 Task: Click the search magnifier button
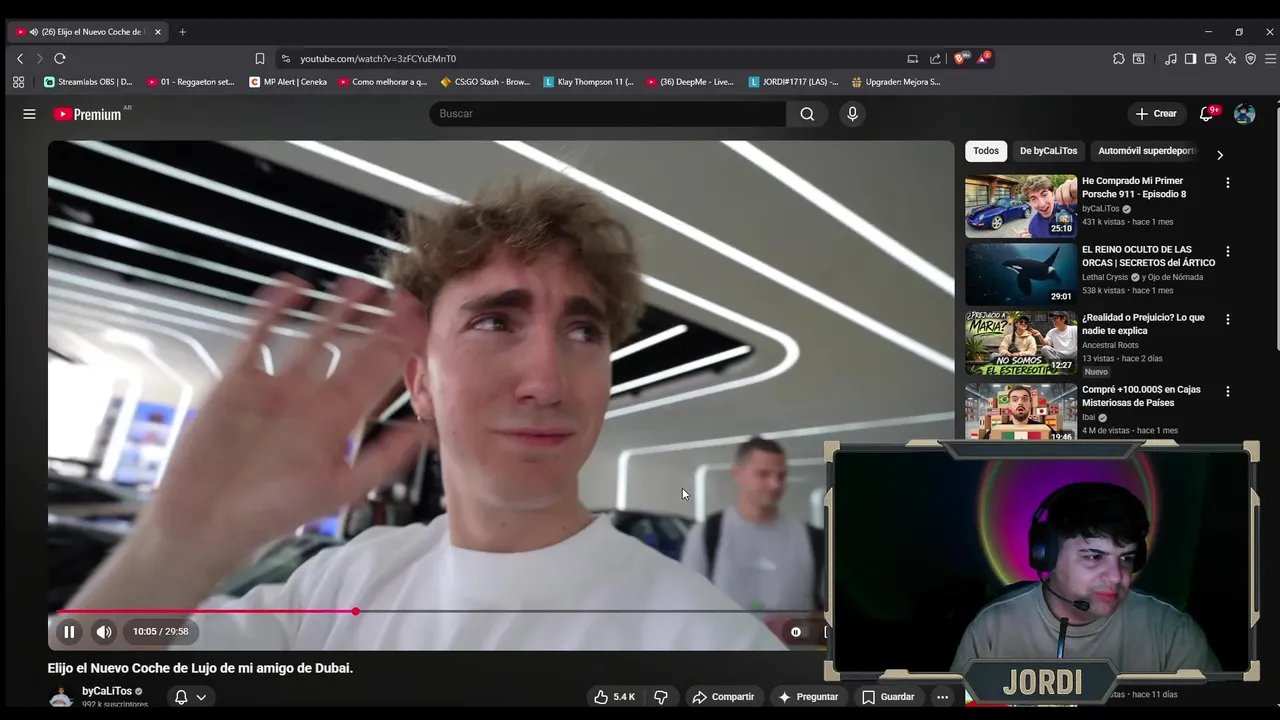(x=807, y=114)
